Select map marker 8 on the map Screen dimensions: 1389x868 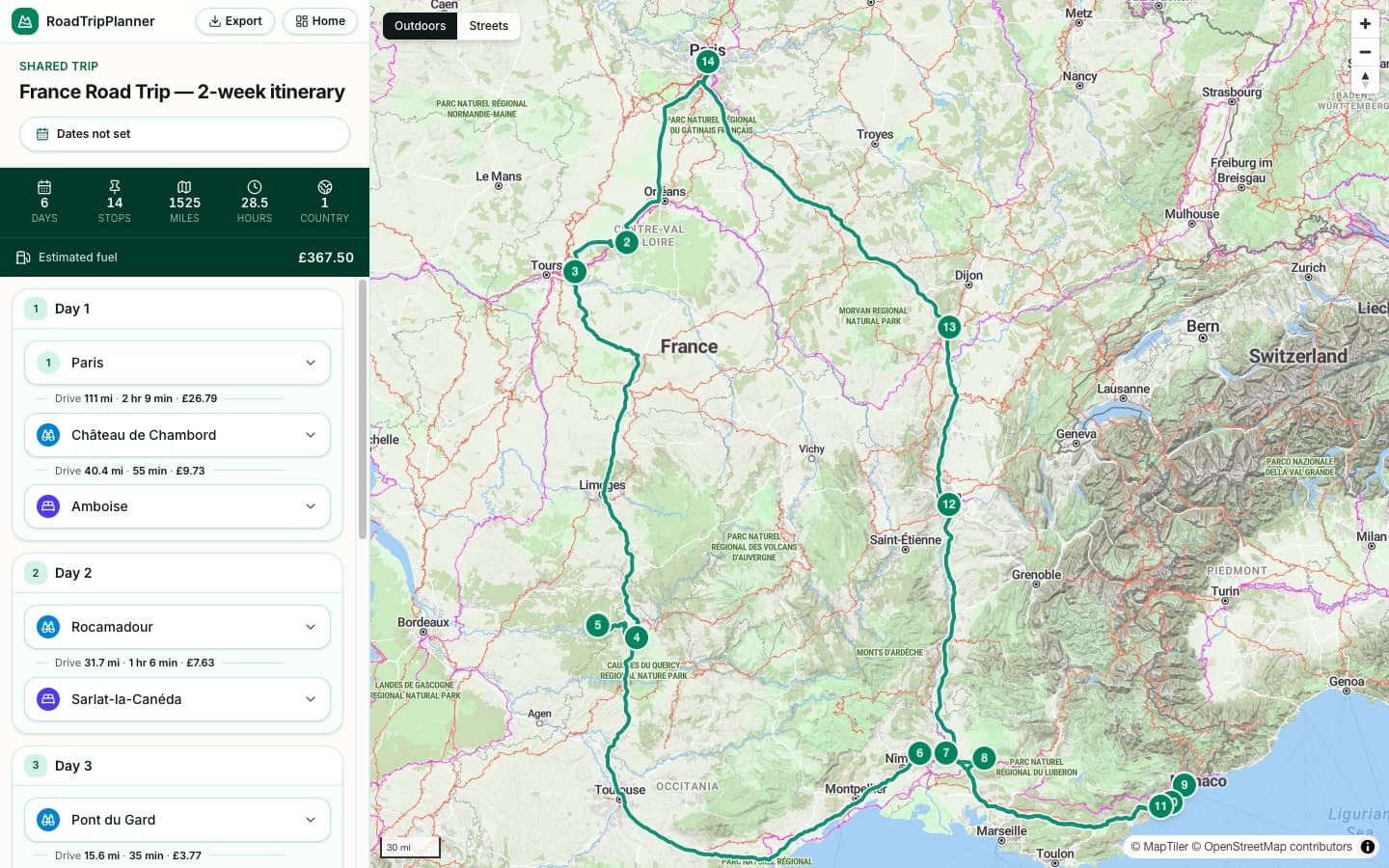coord(984,758)
